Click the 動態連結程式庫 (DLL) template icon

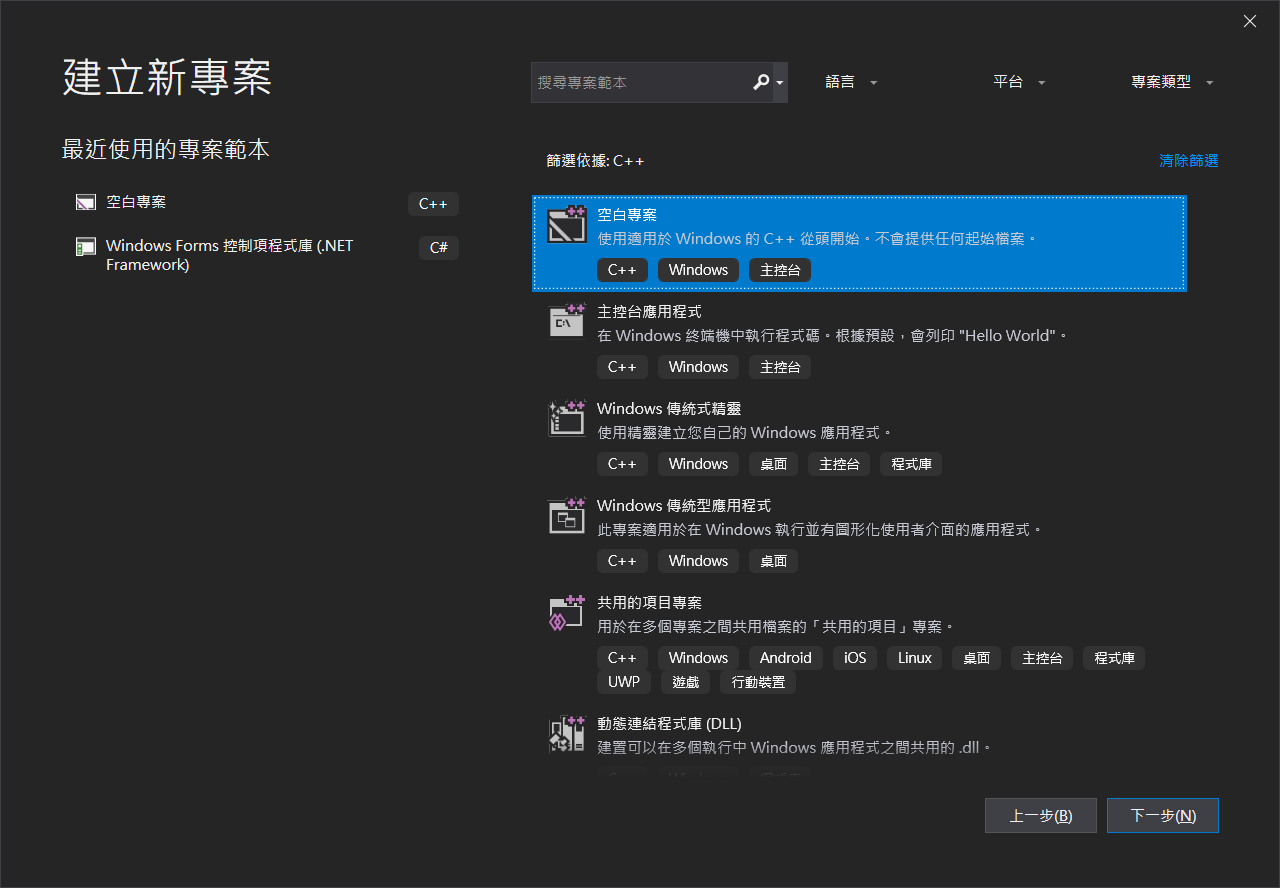point(566,733)
